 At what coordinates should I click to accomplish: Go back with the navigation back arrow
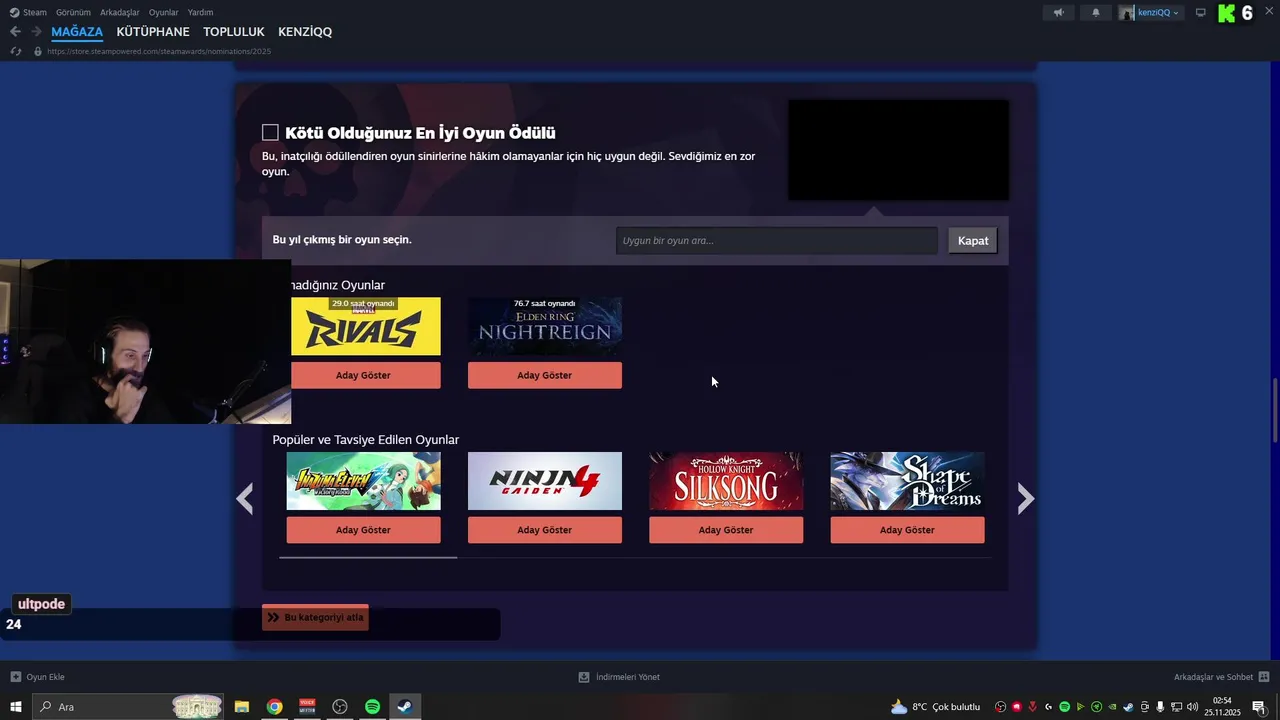pos(15,32)
